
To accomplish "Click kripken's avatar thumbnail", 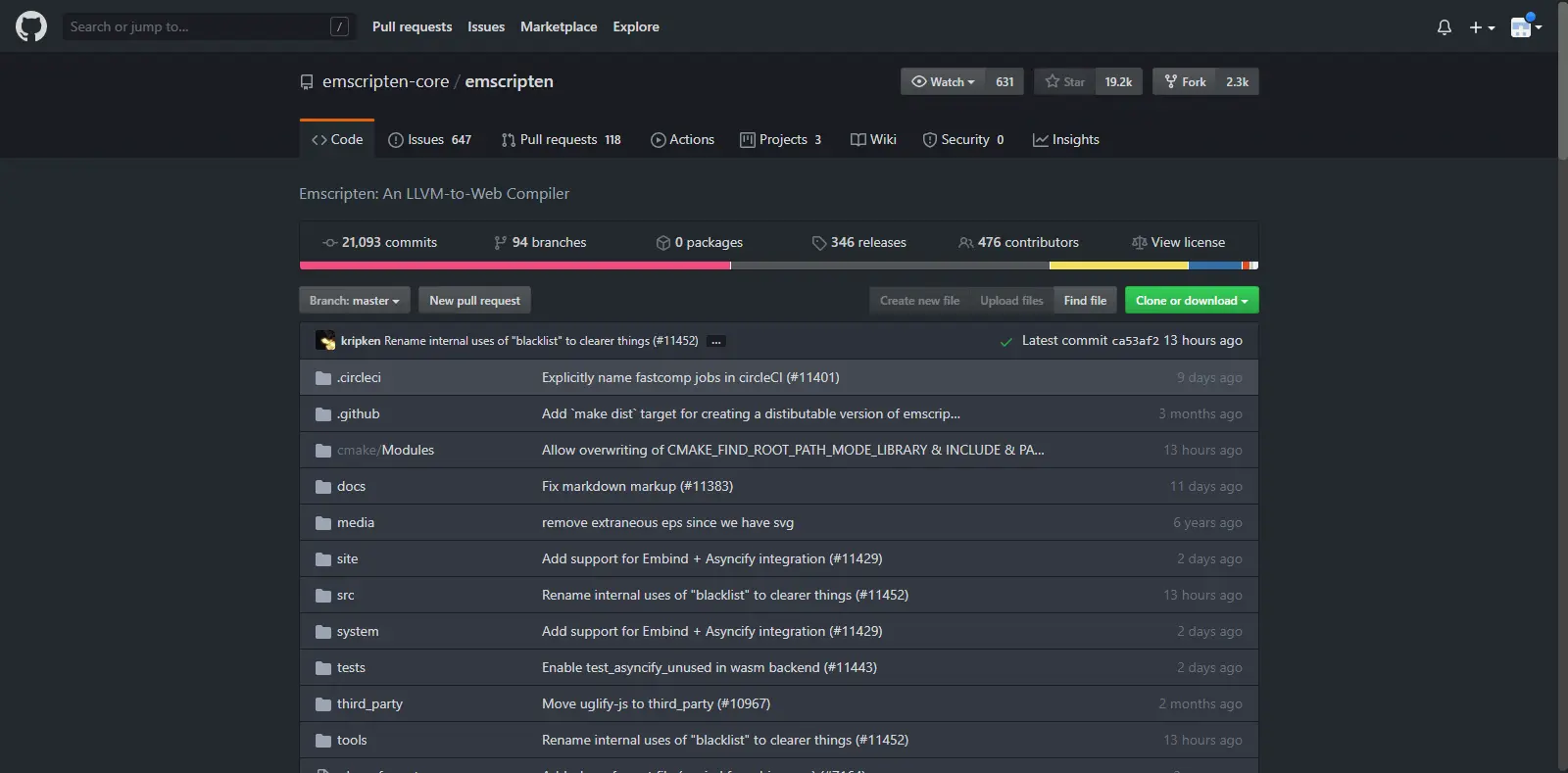I will [325, 341].
